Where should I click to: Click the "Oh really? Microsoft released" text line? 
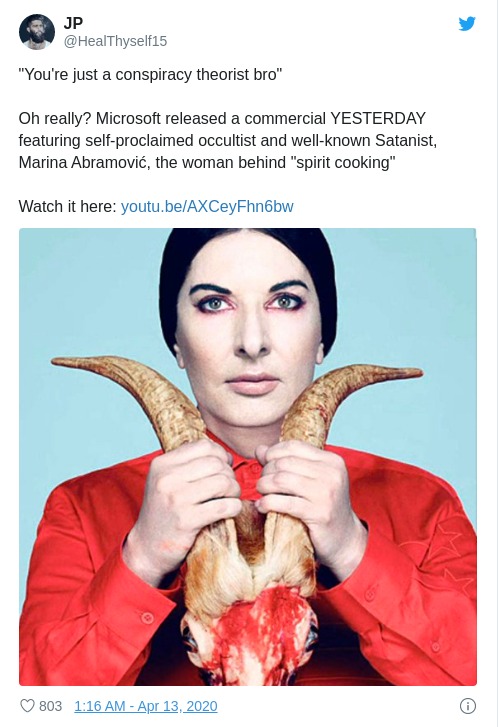coord(222,118)
